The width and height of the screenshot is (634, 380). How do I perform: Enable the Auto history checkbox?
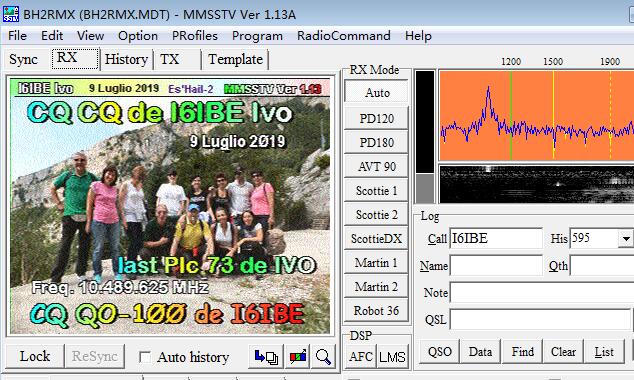point(144,357)
